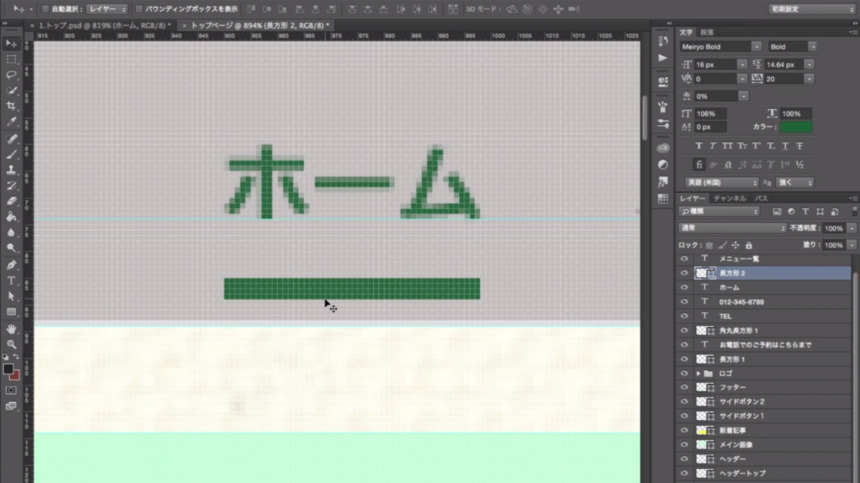This screenshot has width=860, height=483.
Task: Select the History Brush tool
Action: (x=11, y=185)
